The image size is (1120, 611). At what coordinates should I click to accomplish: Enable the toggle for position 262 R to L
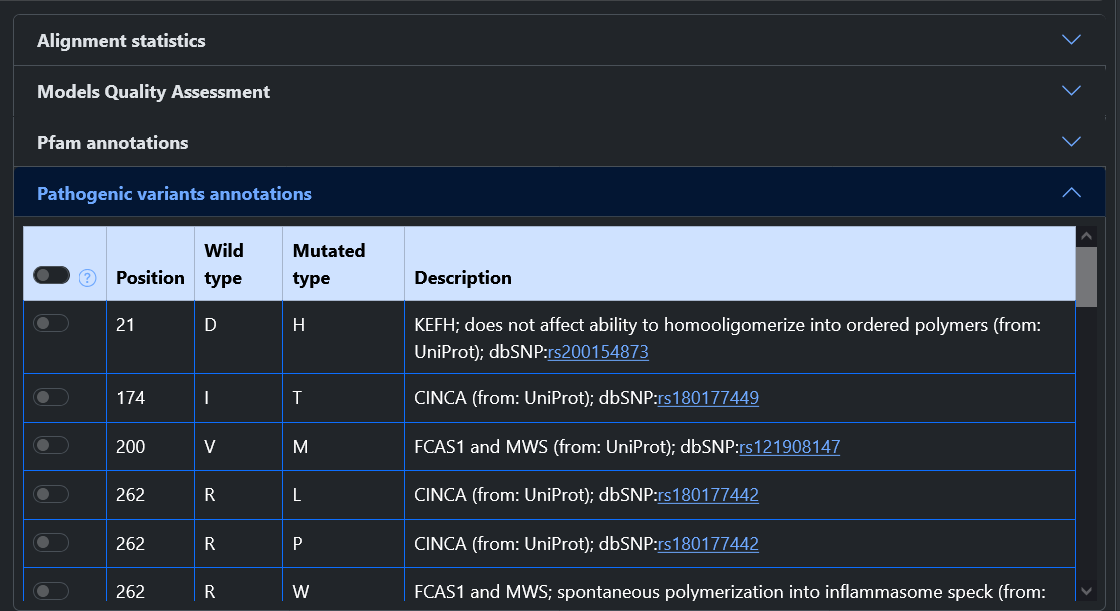tap(51, 494)
